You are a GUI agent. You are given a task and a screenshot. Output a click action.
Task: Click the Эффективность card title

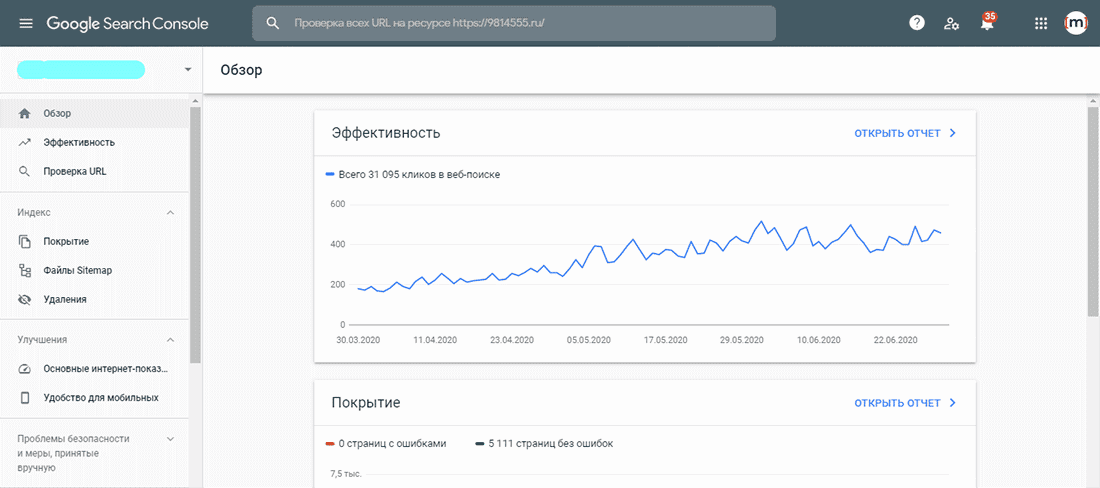(386, 133)
